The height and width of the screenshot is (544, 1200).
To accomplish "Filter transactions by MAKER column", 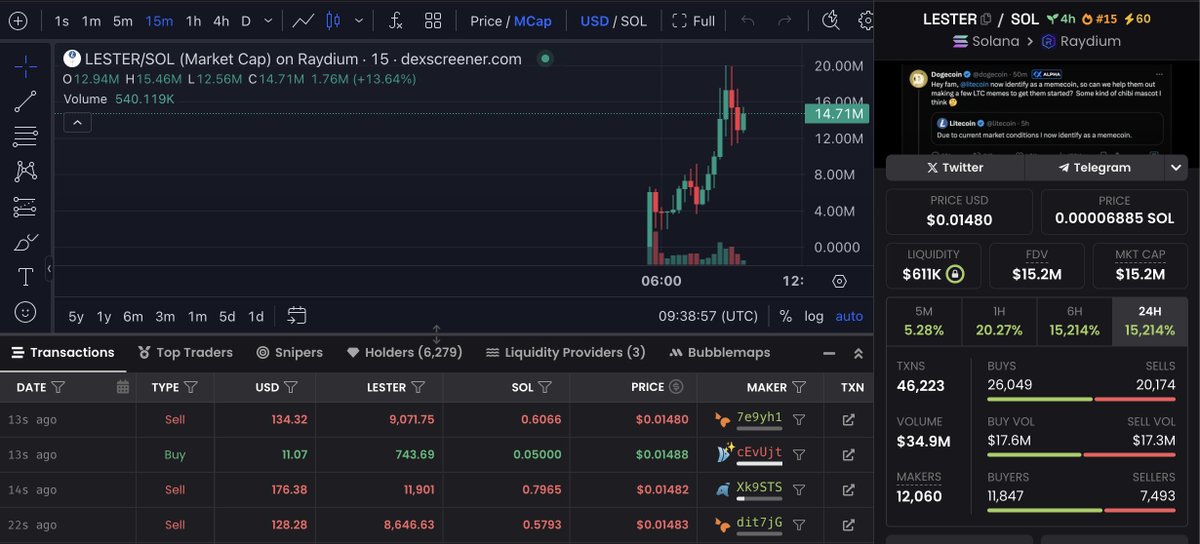I will 799,387.
